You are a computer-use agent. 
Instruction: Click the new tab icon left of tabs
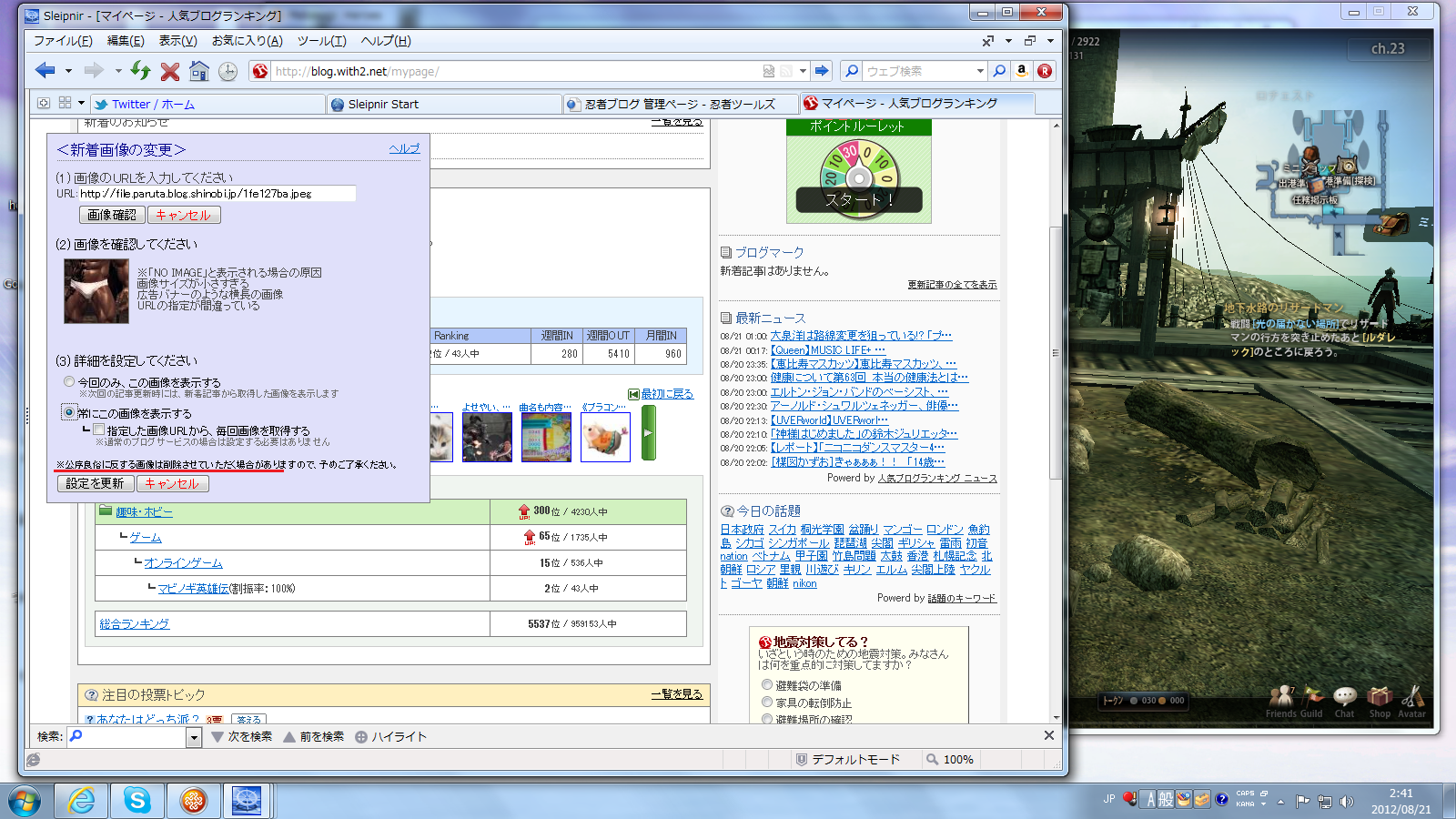(x=43, y=103)
